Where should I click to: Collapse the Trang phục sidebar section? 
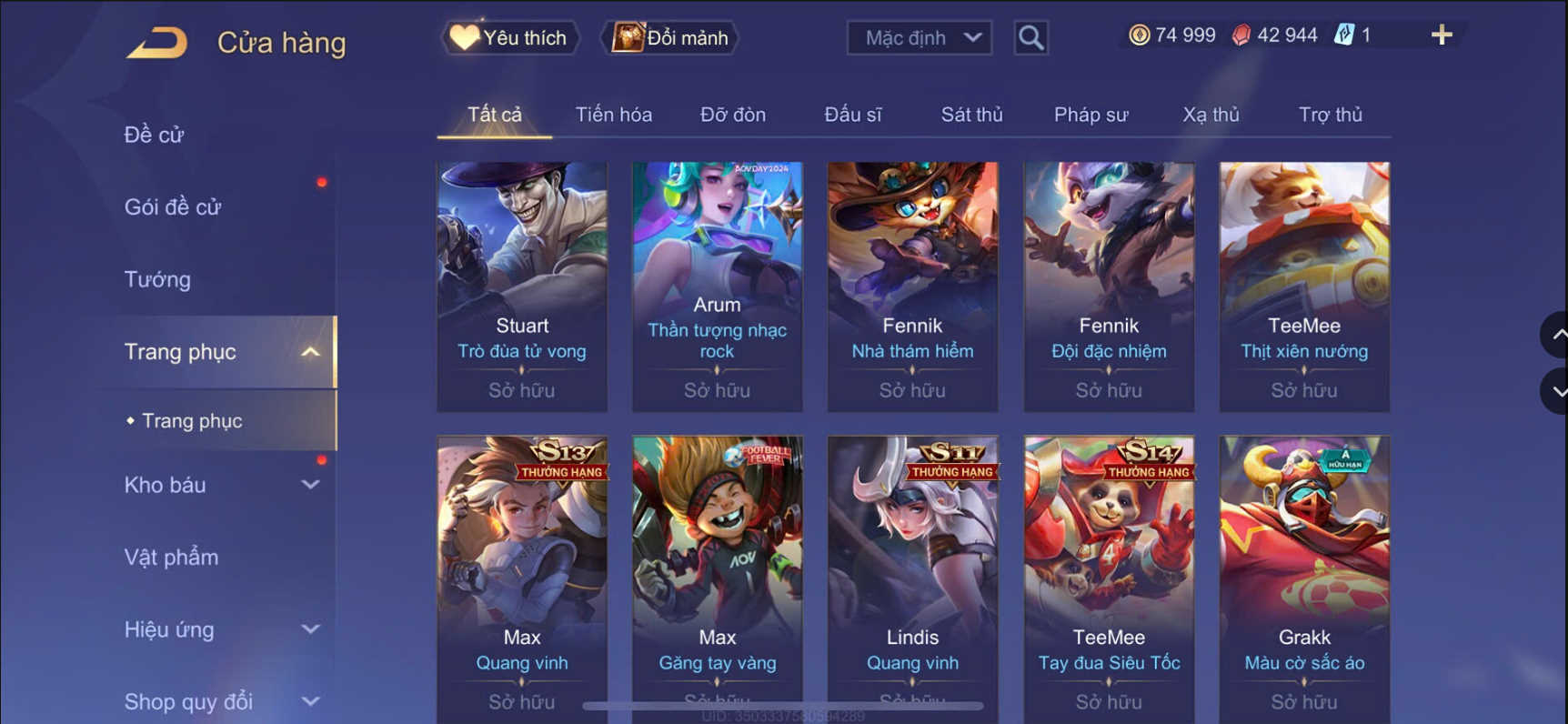pyautogui.click(x=310, y=352)
